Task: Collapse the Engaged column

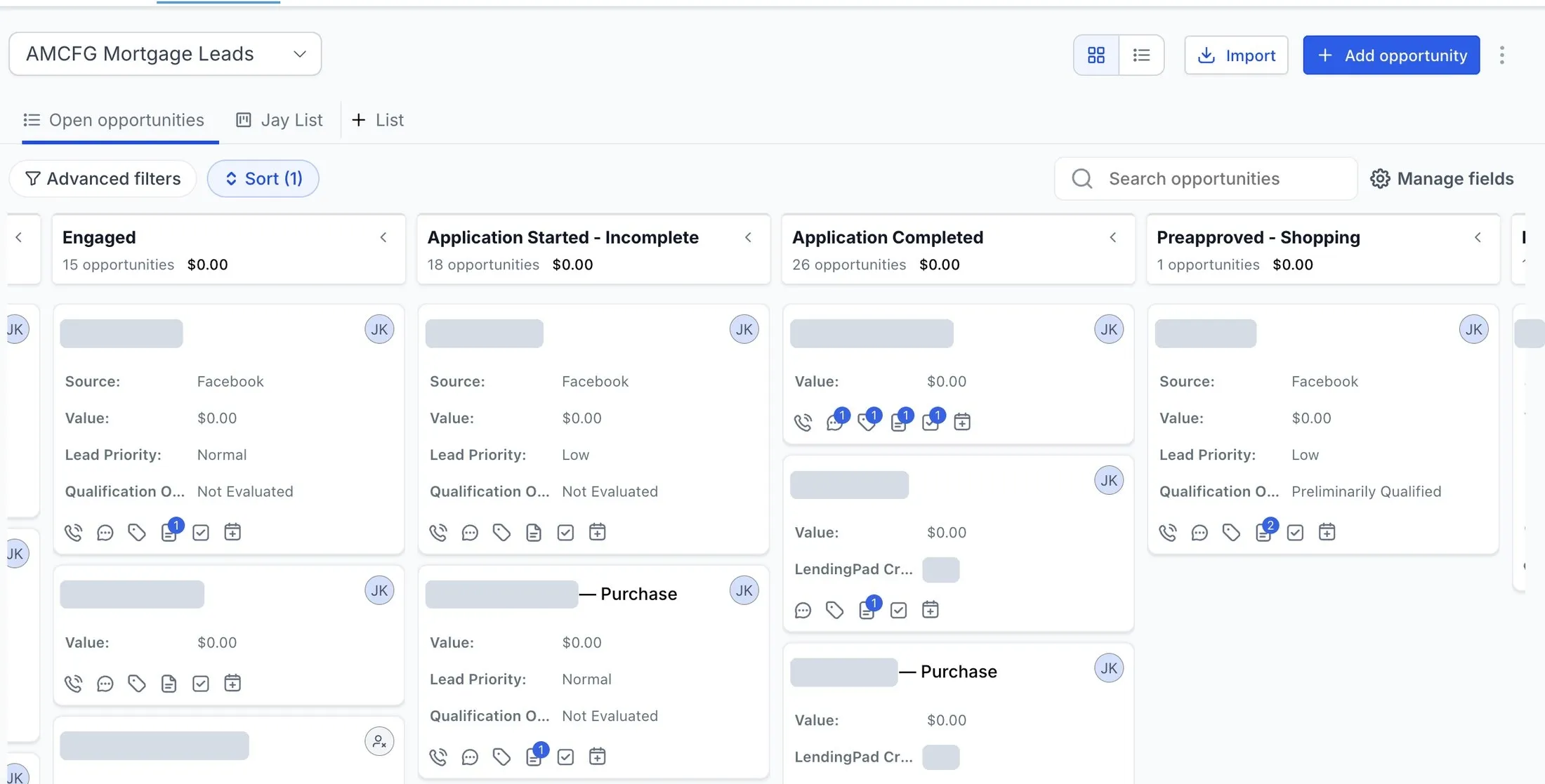Action: 383,237
